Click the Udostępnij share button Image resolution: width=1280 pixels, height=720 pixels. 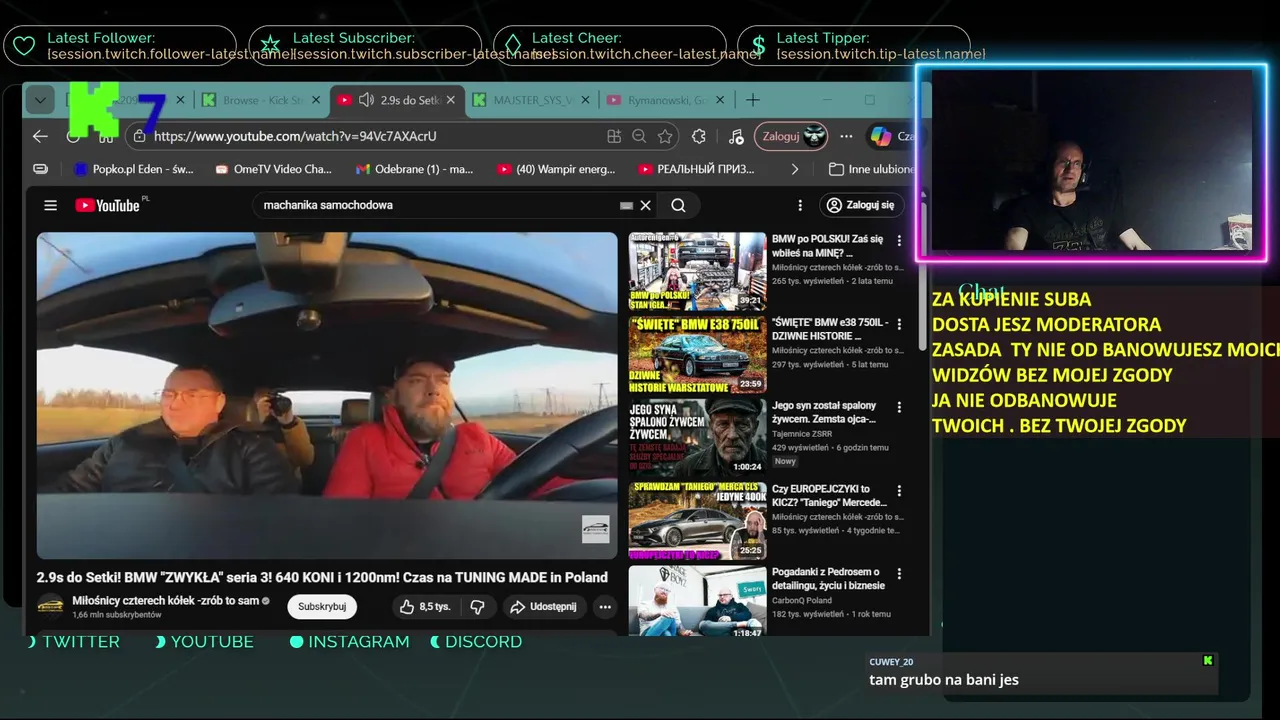tap(543, 606)
